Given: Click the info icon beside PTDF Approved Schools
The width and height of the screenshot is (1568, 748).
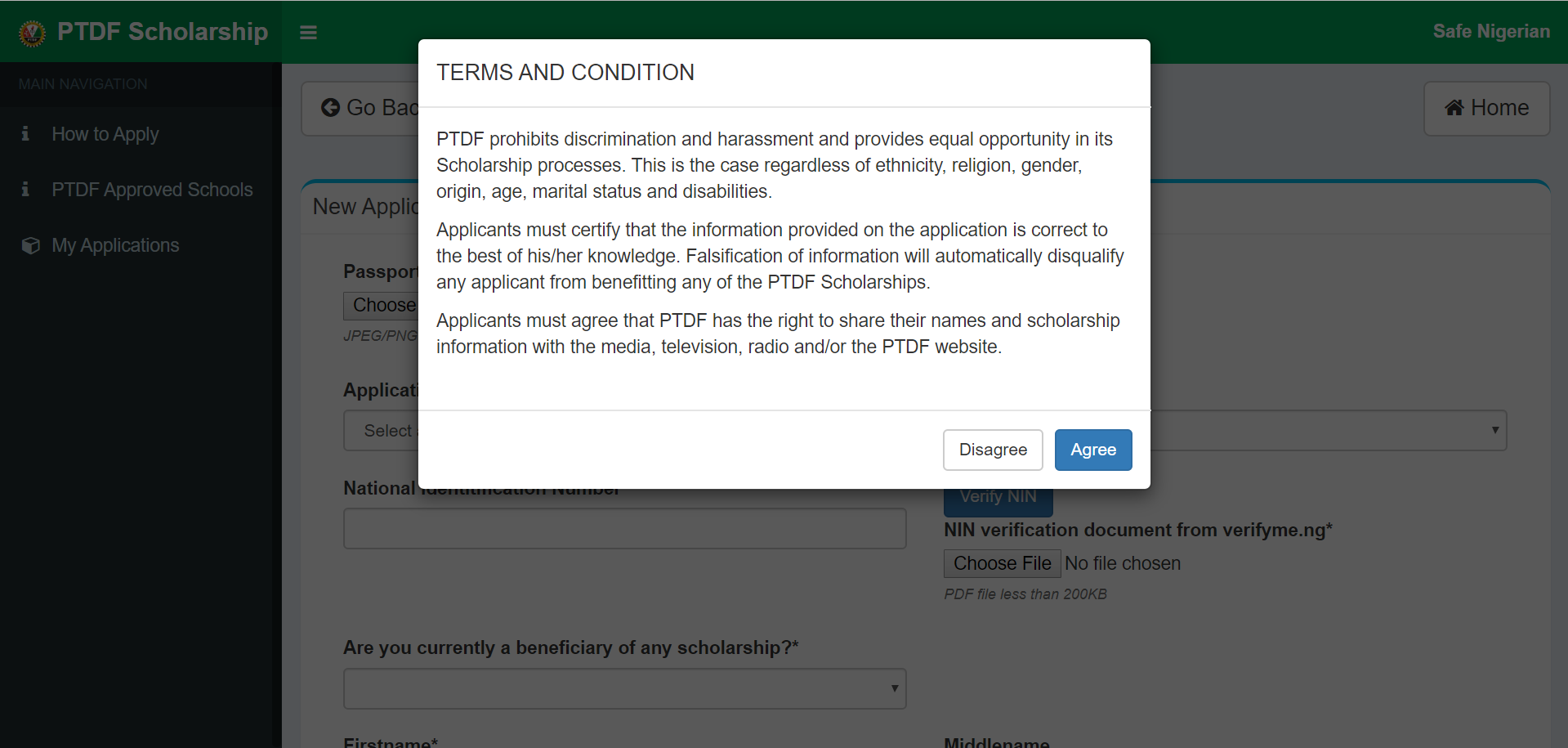Looking at the screenshot, I should click(x=25, y=189).
